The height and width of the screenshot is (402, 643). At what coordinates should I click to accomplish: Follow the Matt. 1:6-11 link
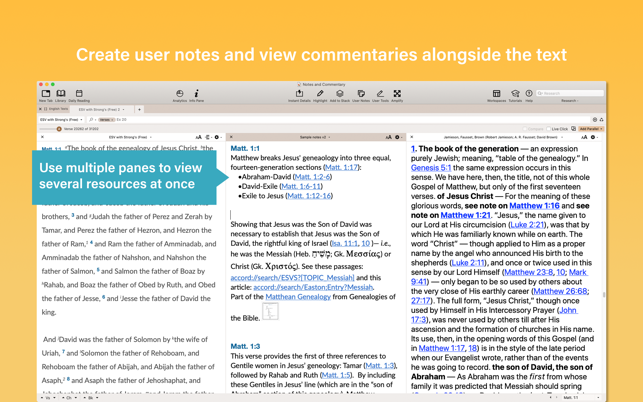point(301,186)
